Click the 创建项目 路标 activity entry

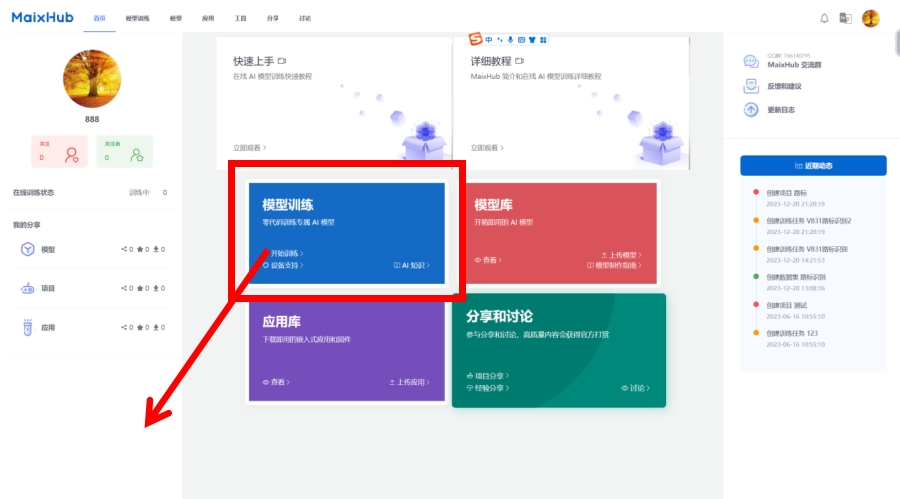point(786,193)
